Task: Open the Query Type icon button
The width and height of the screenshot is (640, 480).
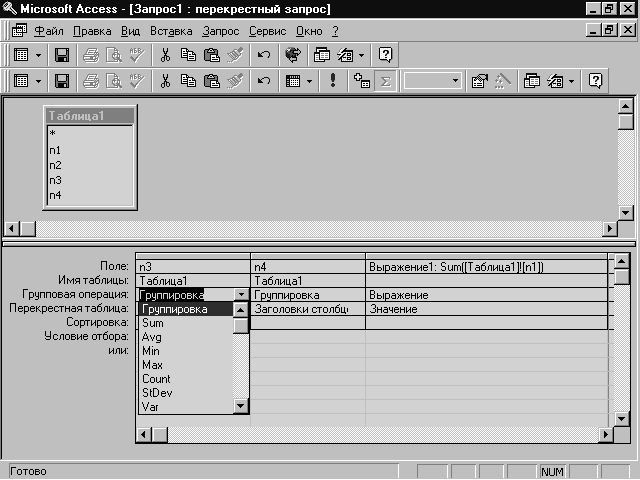Action: [x=293, y=81]
